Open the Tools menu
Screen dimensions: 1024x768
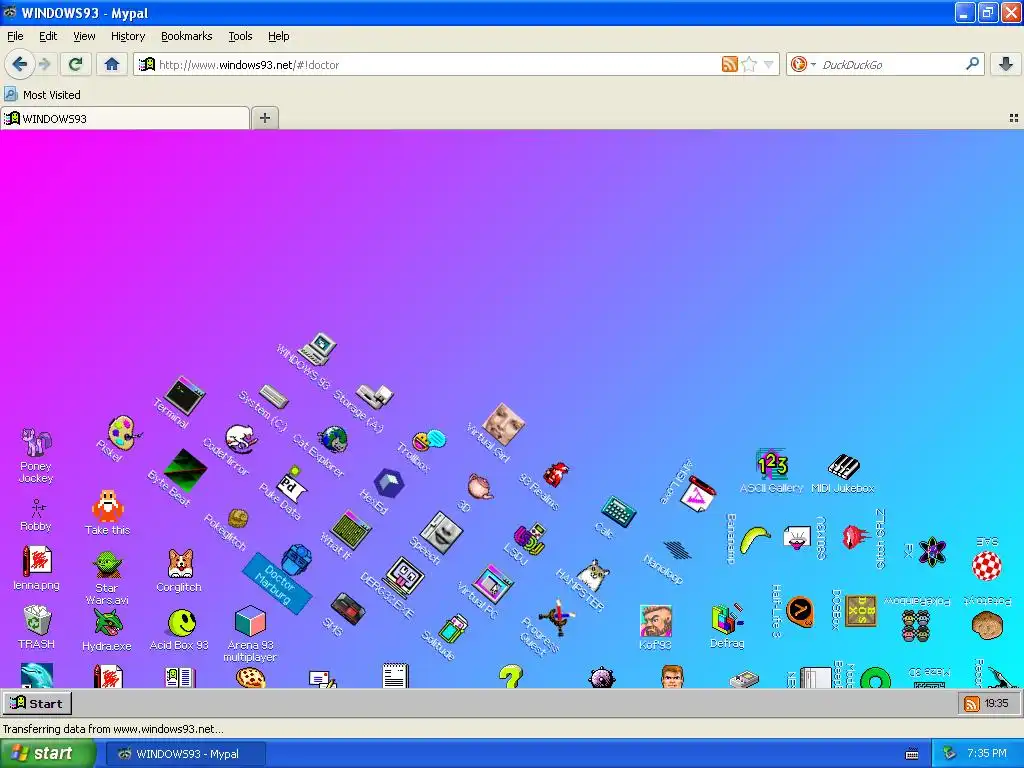240,36
